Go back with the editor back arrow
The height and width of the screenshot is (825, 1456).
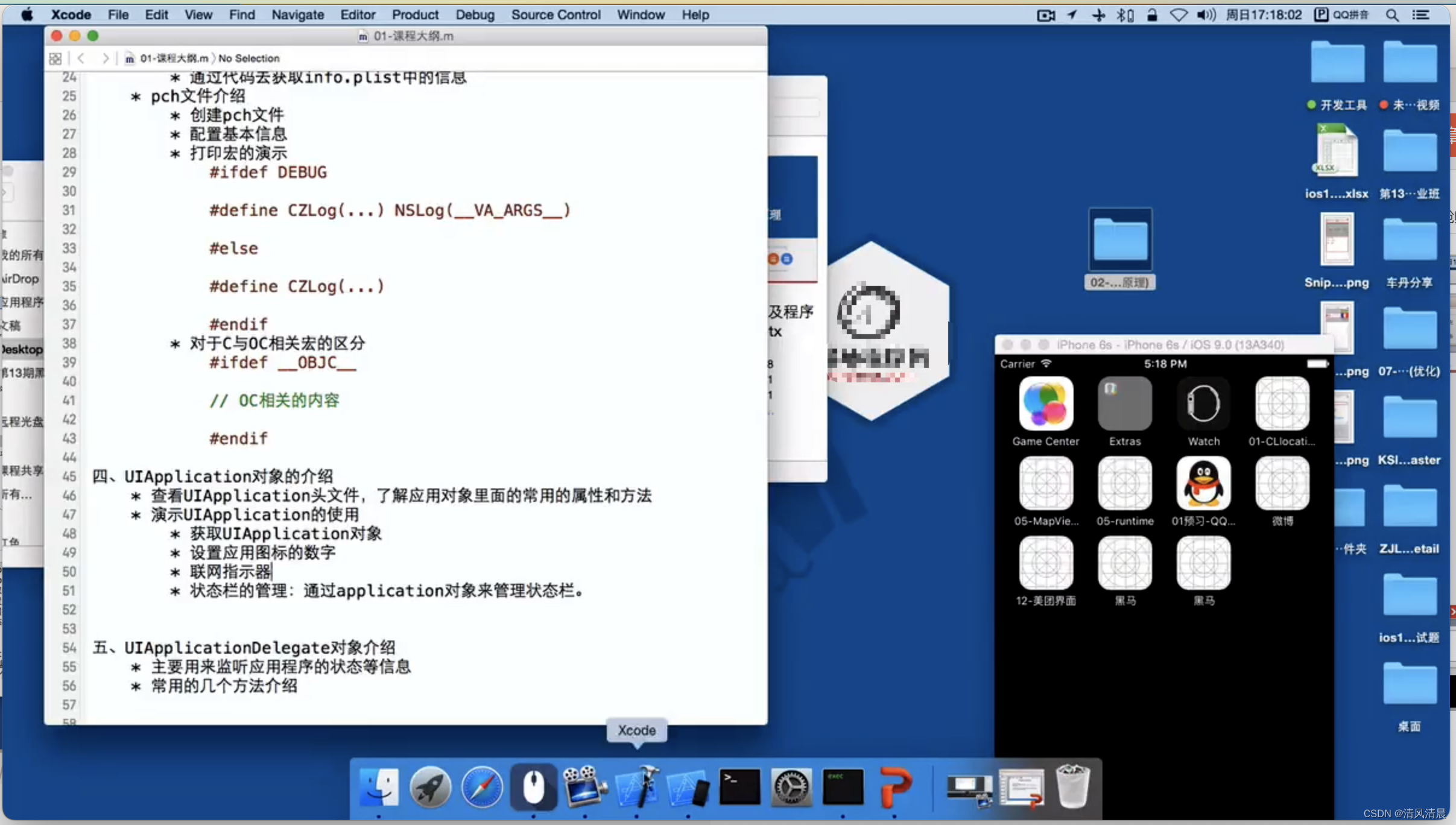(x=81, y=58)
